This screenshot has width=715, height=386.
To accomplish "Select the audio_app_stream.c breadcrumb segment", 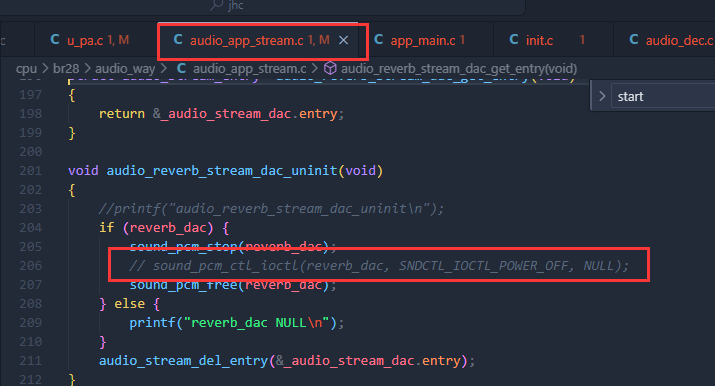I will pyautogui.click(x=249, y=69).
